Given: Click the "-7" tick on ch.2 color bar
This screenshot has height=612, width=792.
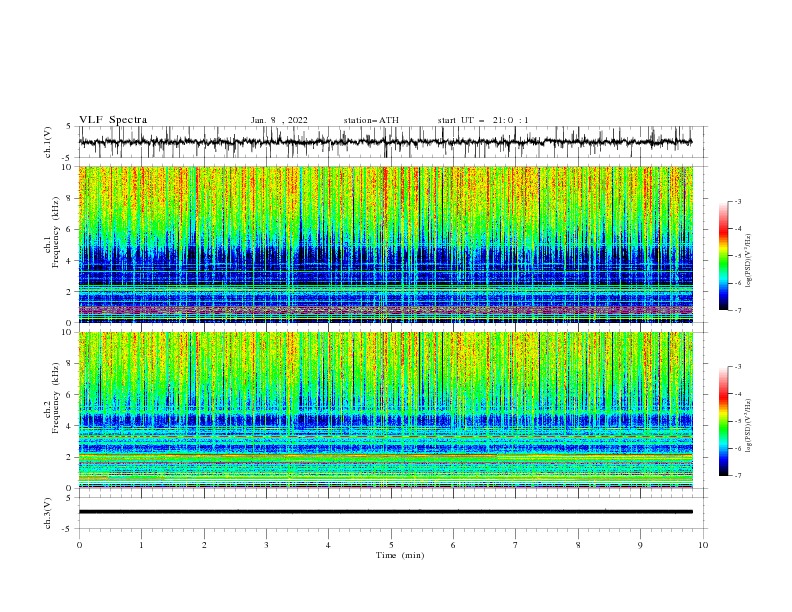Looking at the screenshot, I should pyautogui.click(x=738, y=476).
